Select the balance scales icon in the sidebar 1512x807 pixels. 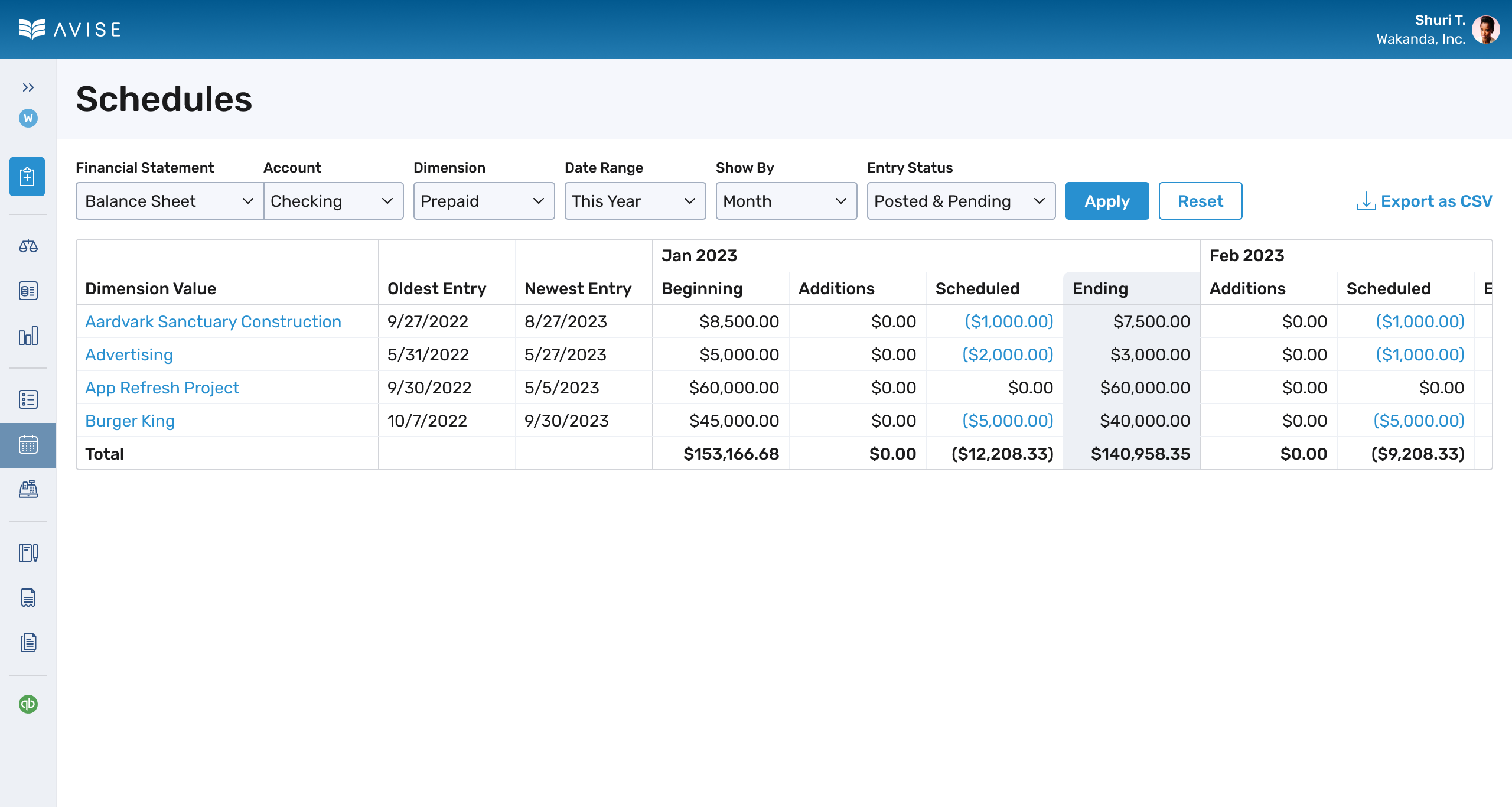[27, 246]
